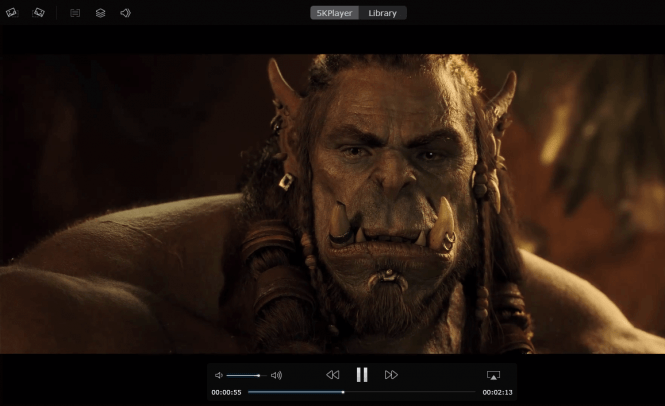The height and width of the screenshot is (406, 665).
Task: Mute using the low-volume speaker icon
Action: coord(219,375)
